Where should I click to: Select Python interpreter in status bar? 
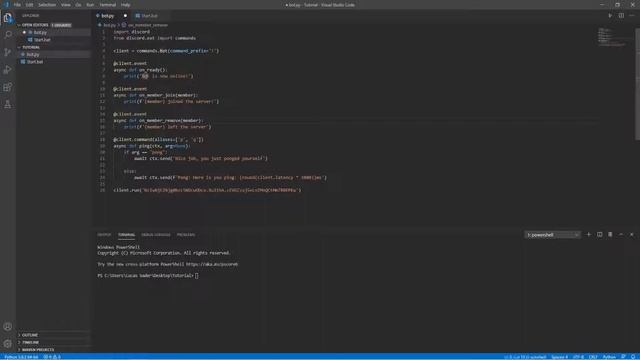point(21,357)
